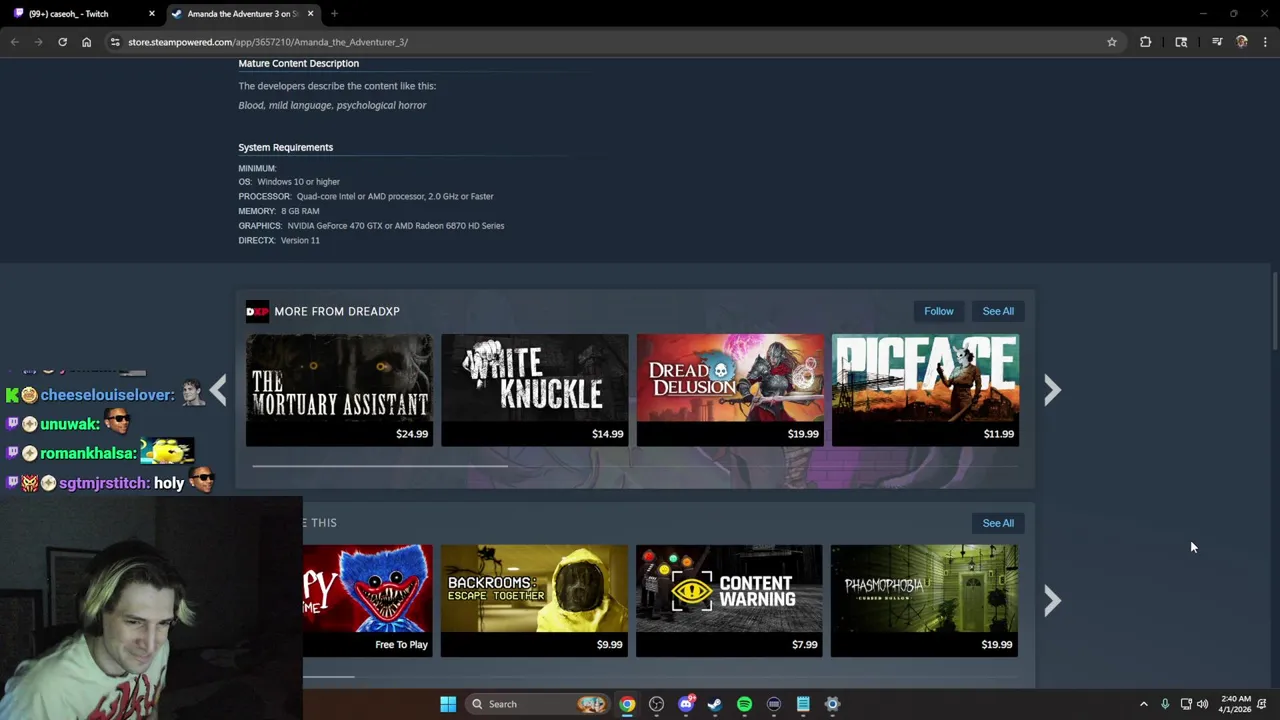Open the Phasmophobia game card
1280x720 pixels.
[x=924, y=600]
